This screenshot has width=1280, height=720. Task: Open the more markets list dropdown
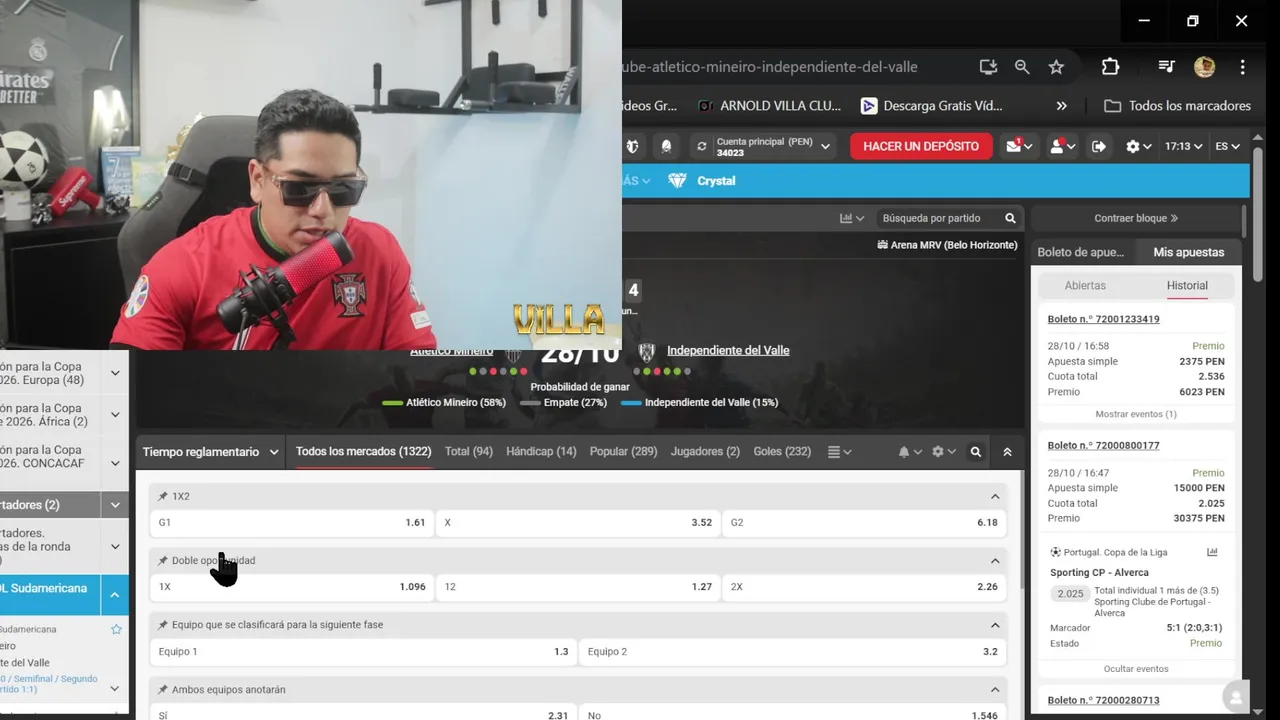(x=839, y=452)
